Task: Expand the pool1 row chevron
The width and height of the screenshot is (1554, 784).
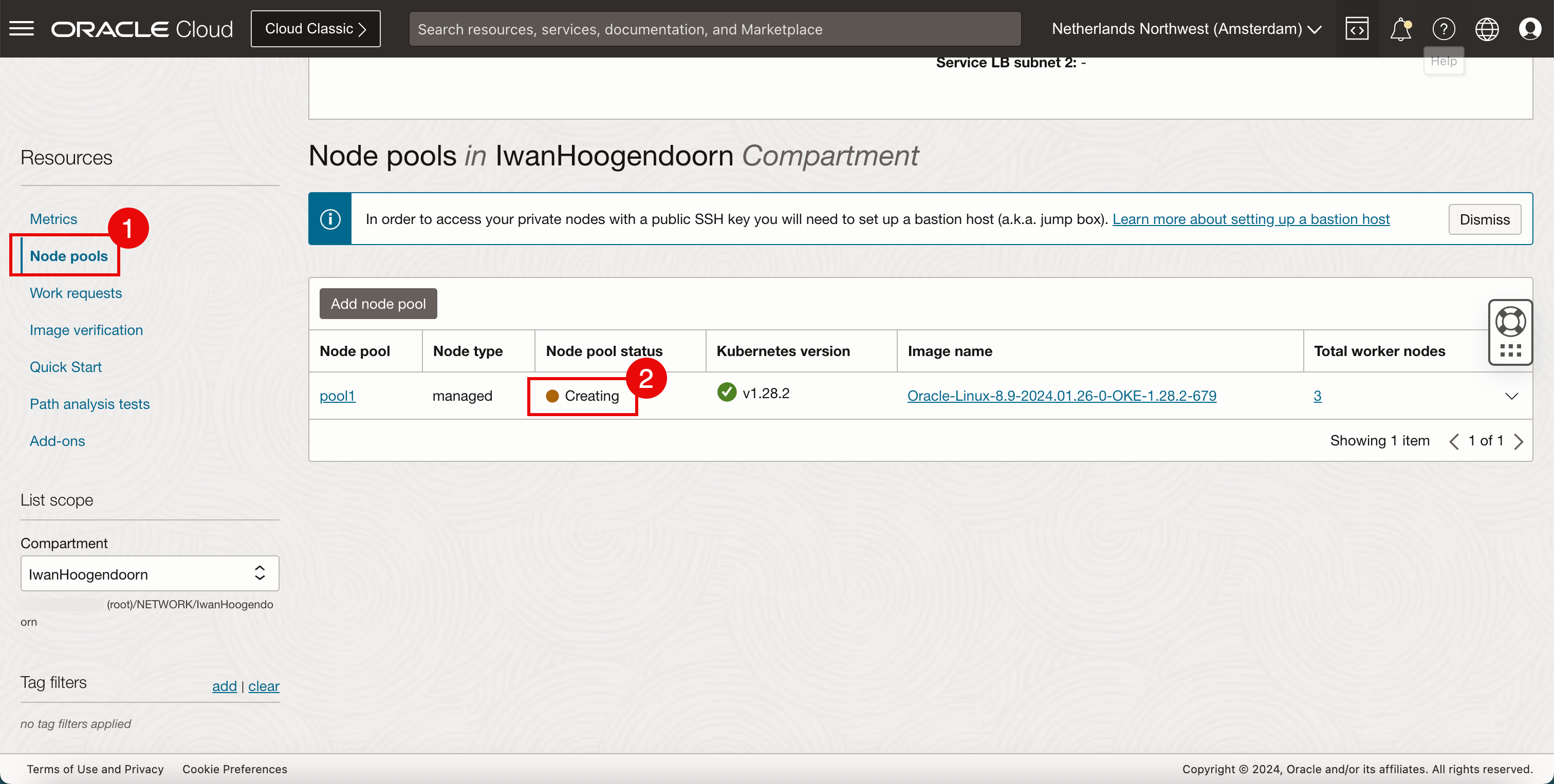Action: (1511, 396)
